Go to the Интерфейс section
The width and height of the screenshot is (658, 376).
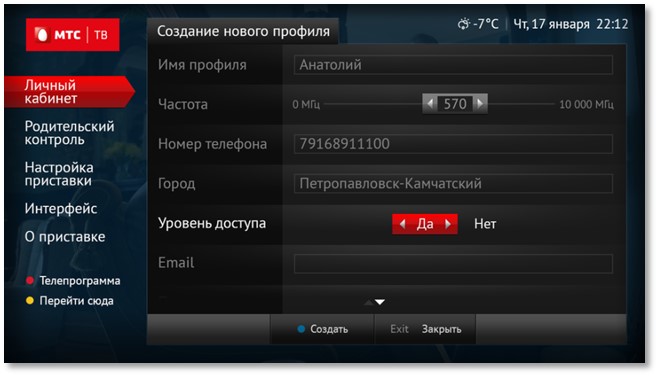coord(61,209)
